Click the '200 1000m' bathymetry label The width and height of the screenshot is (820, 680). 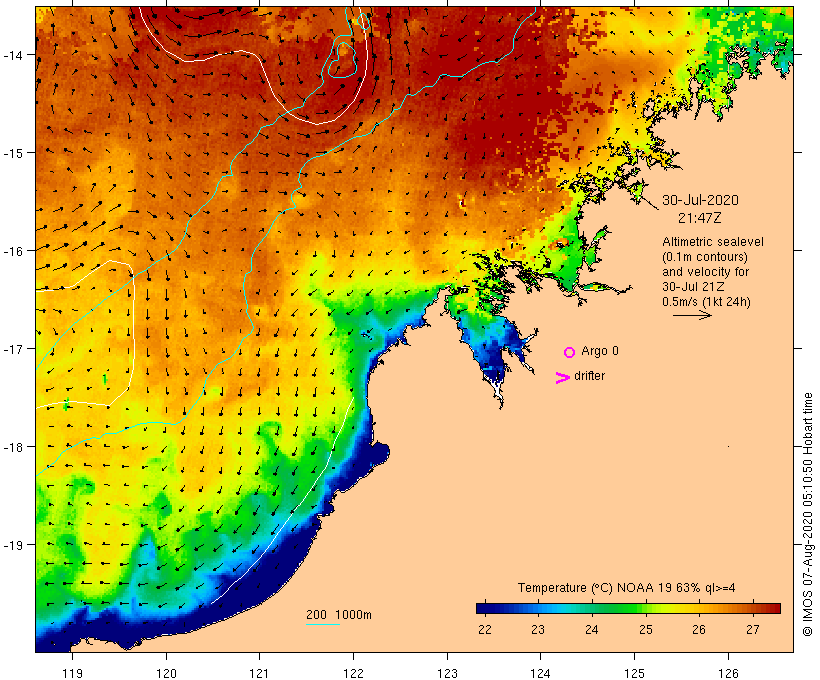[x=339, y=615]
